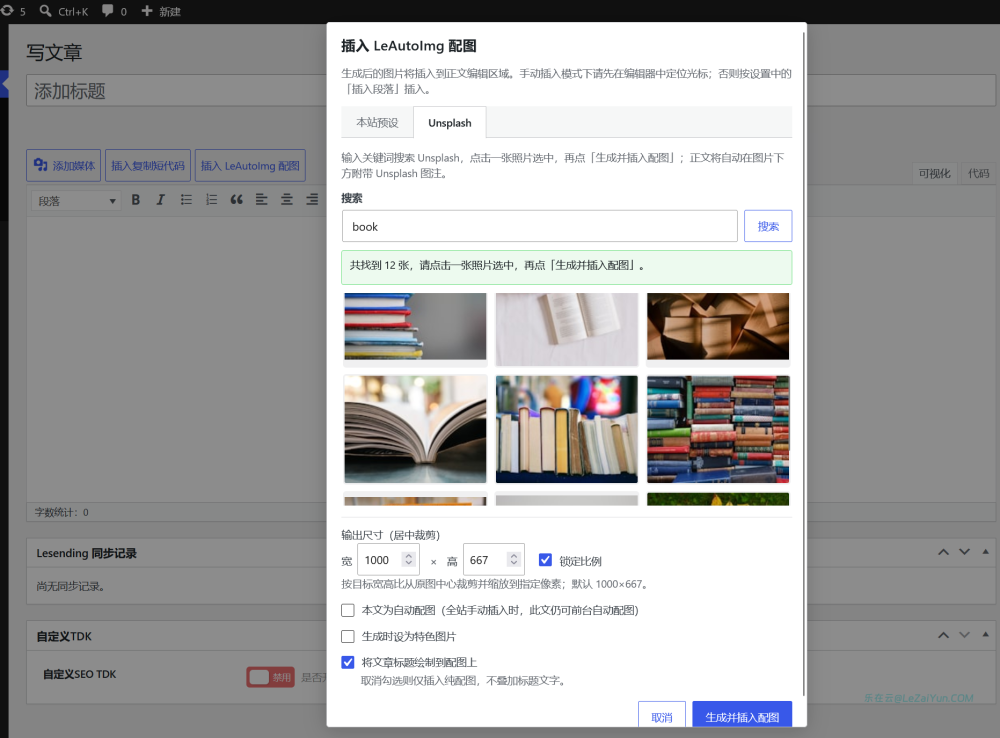Select the brown folded book pages photo
Screen dimensions: 1000x738
point(718,327)
